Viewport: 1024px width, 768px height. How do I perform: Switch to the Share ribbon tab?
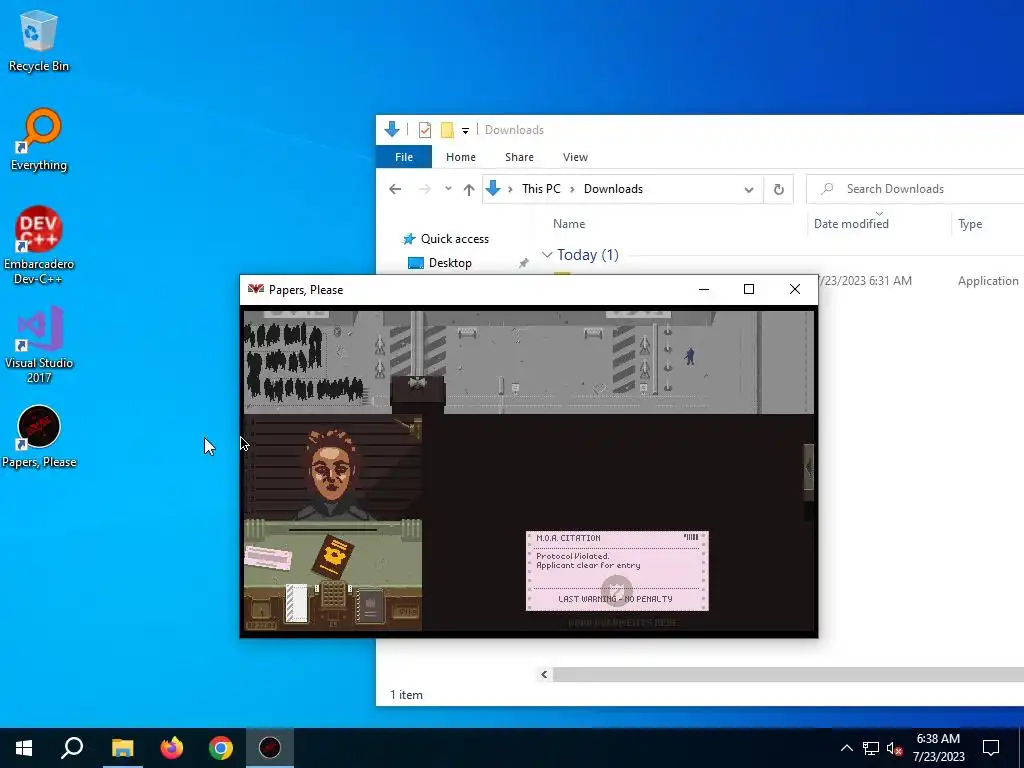[519, 157]
